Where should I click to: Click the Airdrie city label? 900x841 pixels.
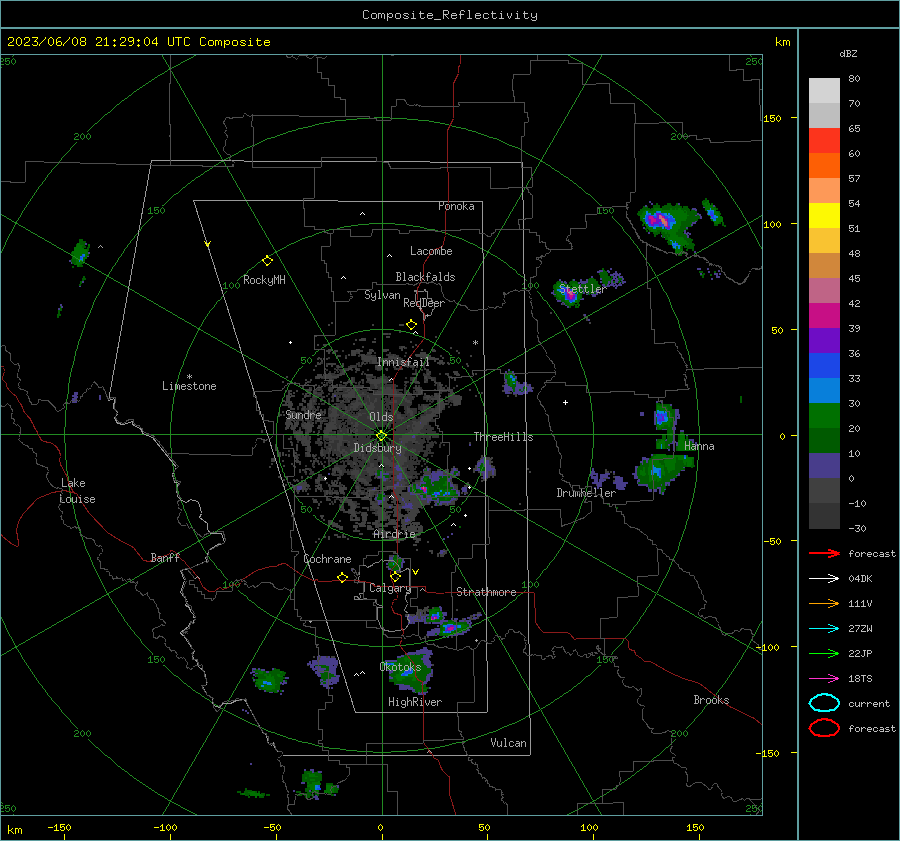(394, 534)
